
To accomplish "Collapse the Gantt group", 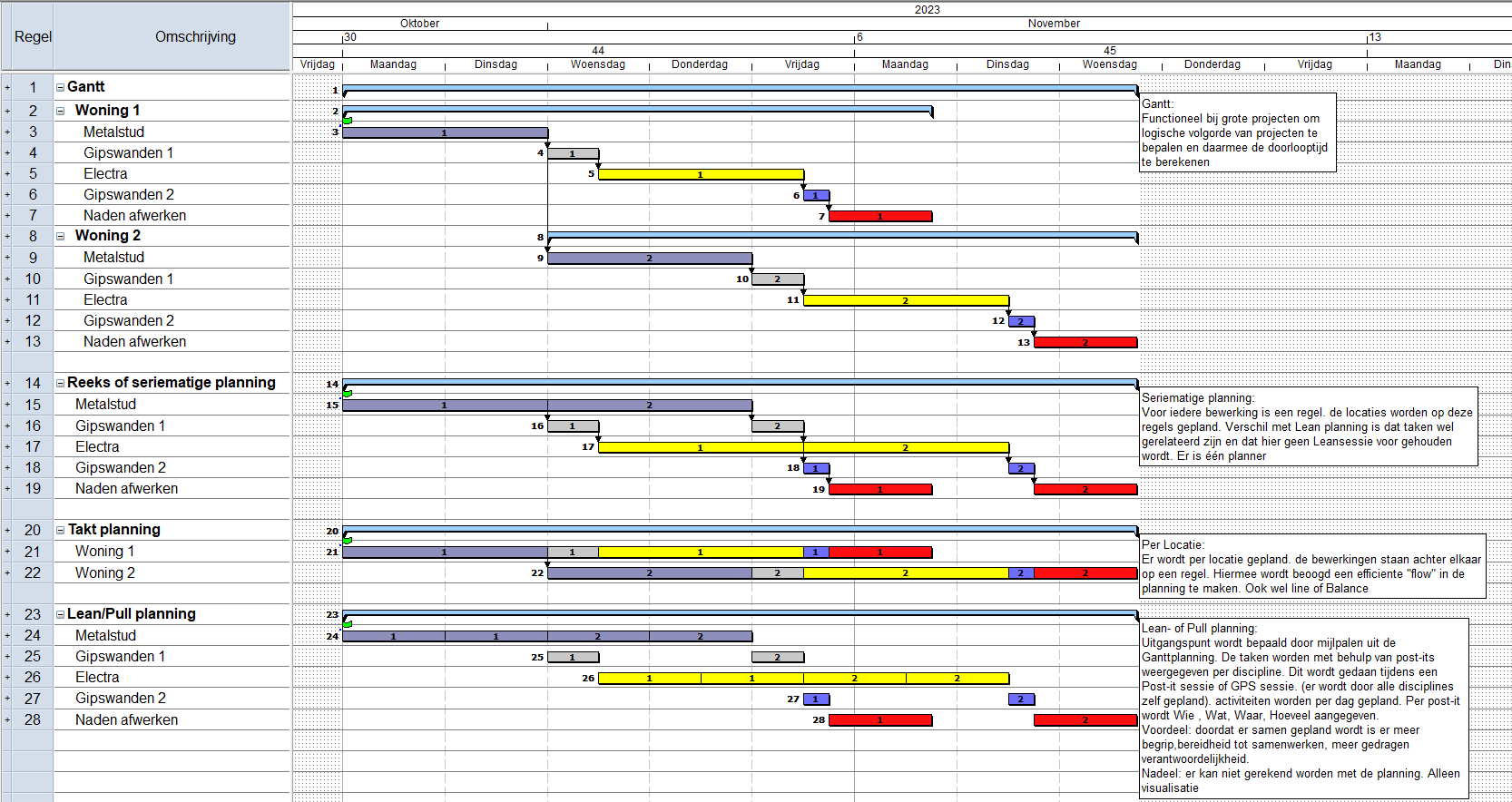I will point(61,87).
